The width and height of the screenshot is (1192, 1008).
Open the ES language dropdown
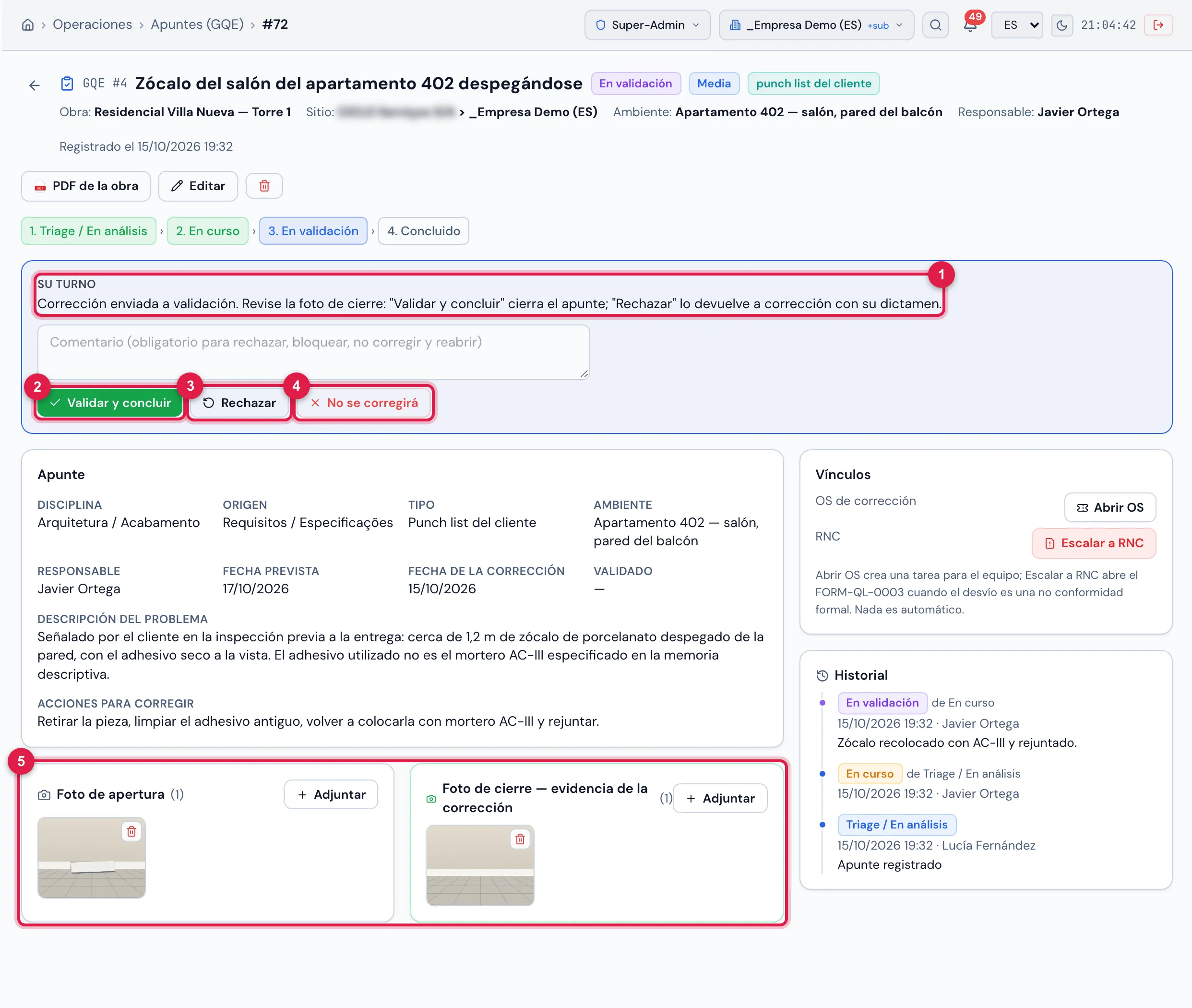tap(1017, 24)
